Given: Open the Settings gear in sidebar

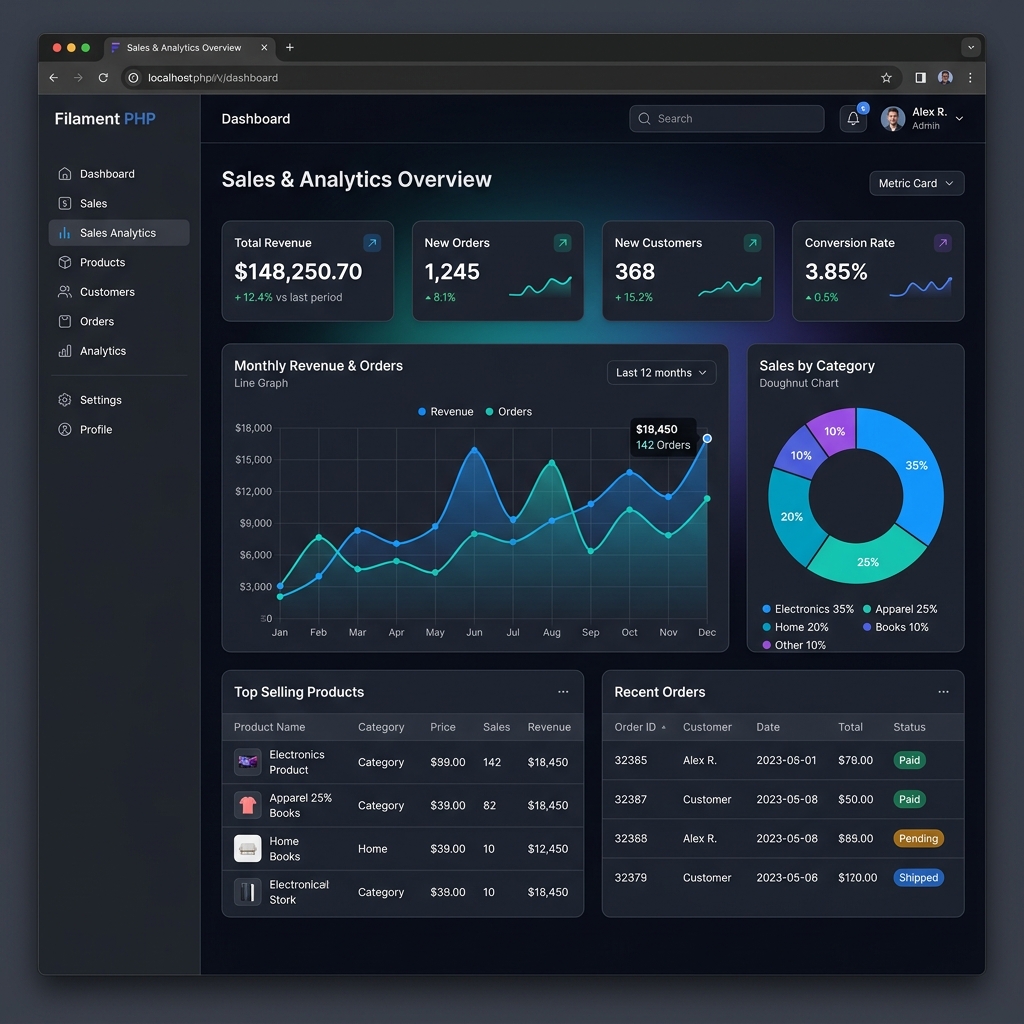Looking at the screenshot, I should coord(63,399).
